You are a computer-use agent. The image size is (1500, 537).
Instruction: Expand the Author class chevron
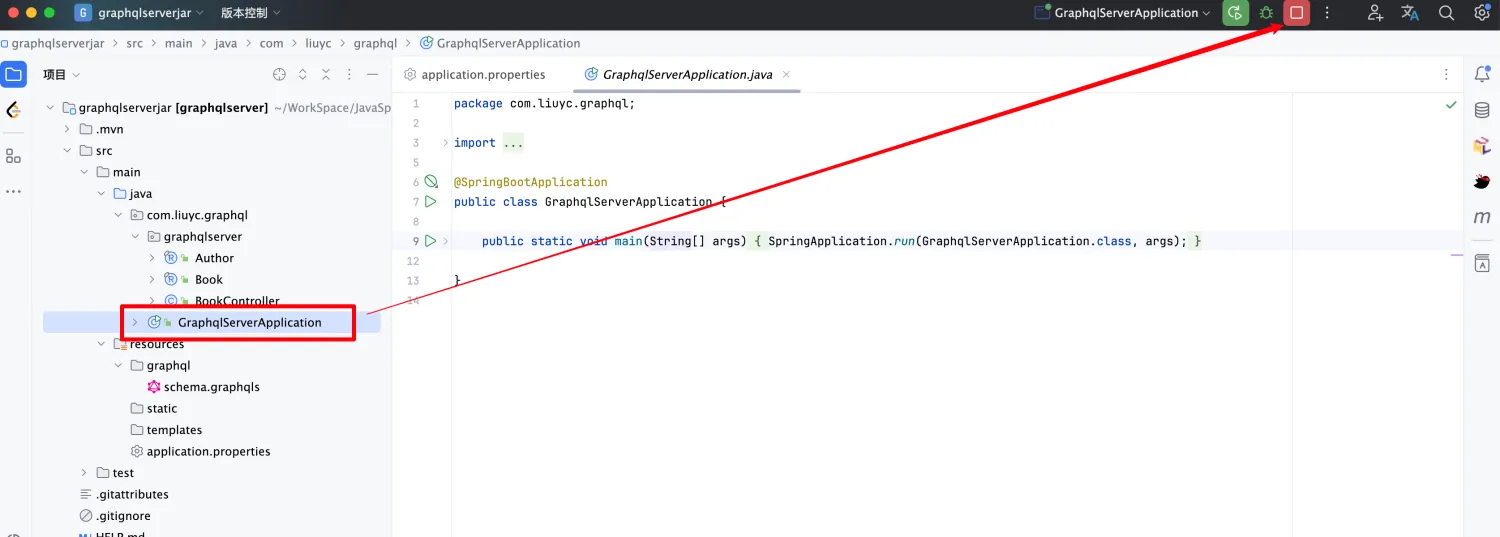pyautogui.click(x=152, y=258)
